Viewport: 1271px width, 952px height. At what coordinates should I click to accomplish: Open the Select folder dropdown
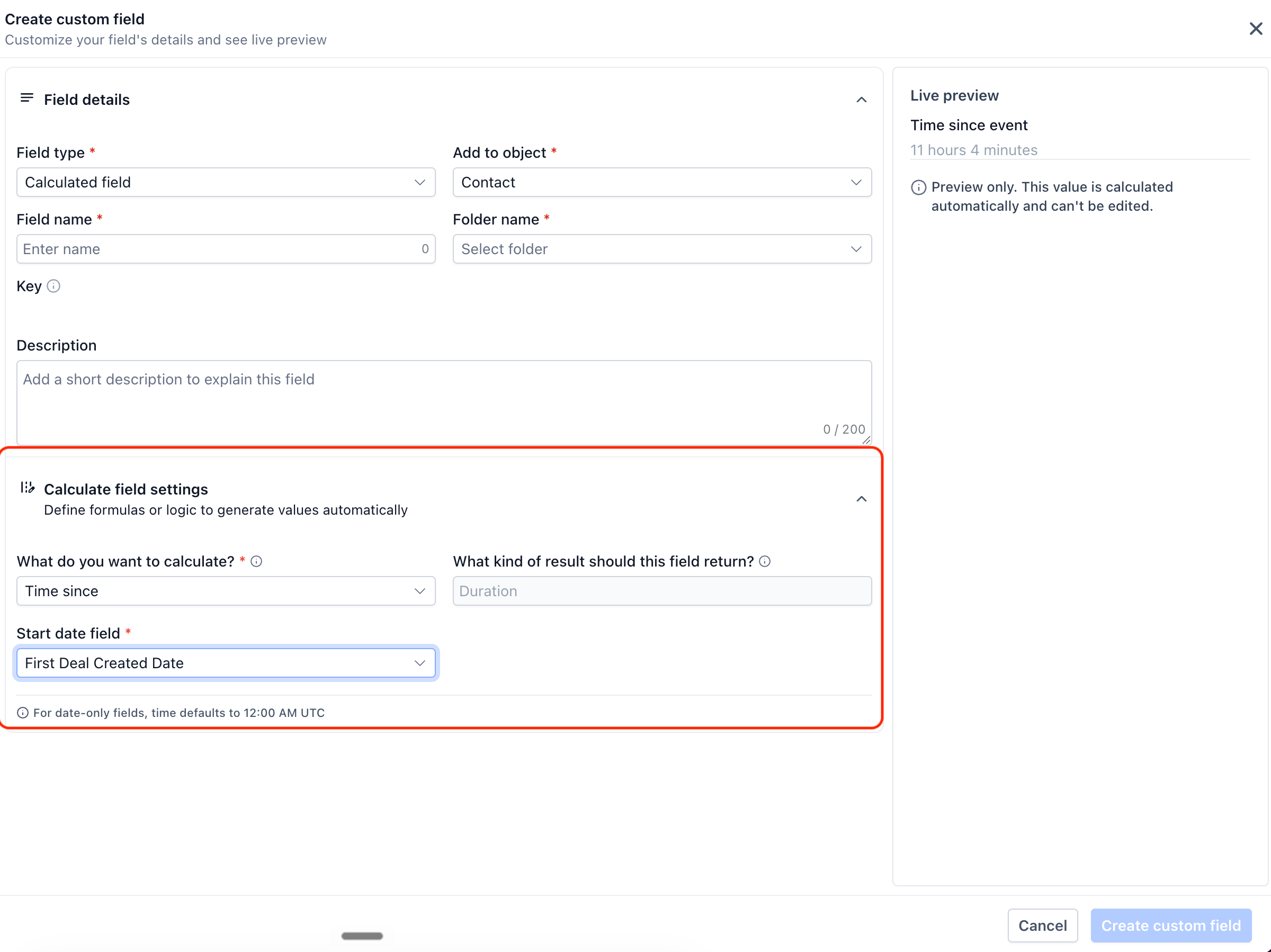coord(662,249)
